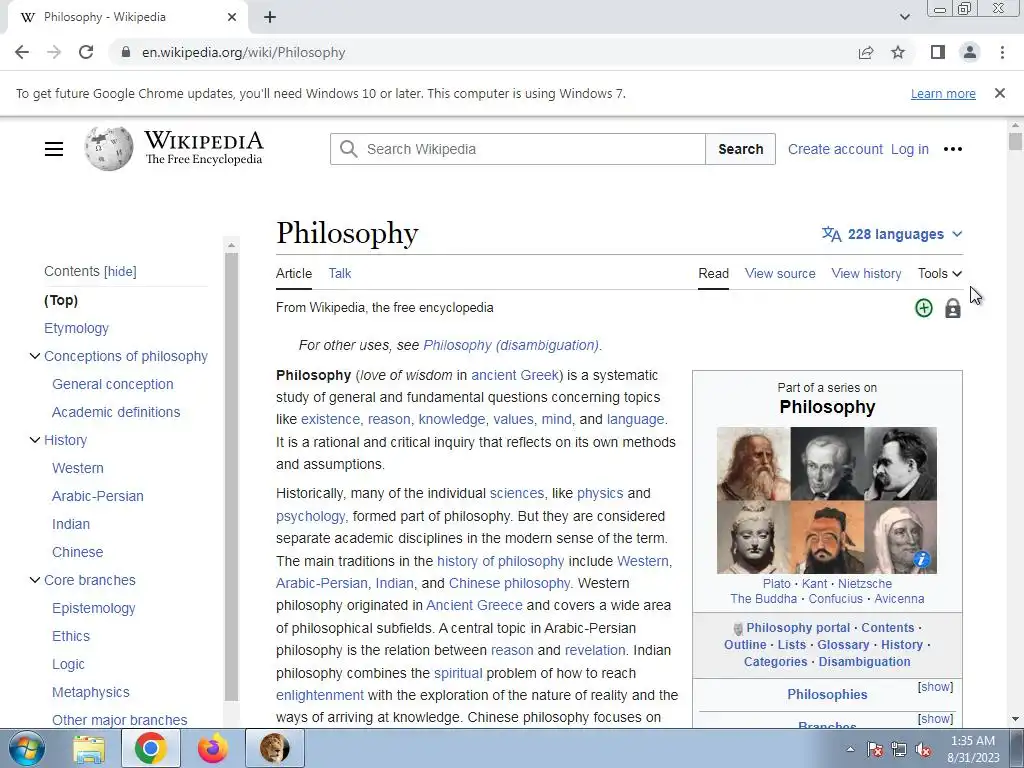Open a new tab with plus button
This screenshot has width=1024, height=768.
(270, 17)
